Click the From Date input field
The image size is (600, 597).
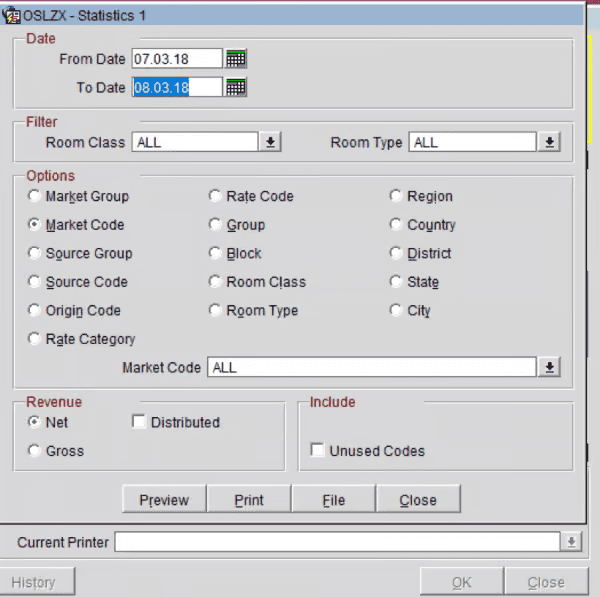pos(176,59)
